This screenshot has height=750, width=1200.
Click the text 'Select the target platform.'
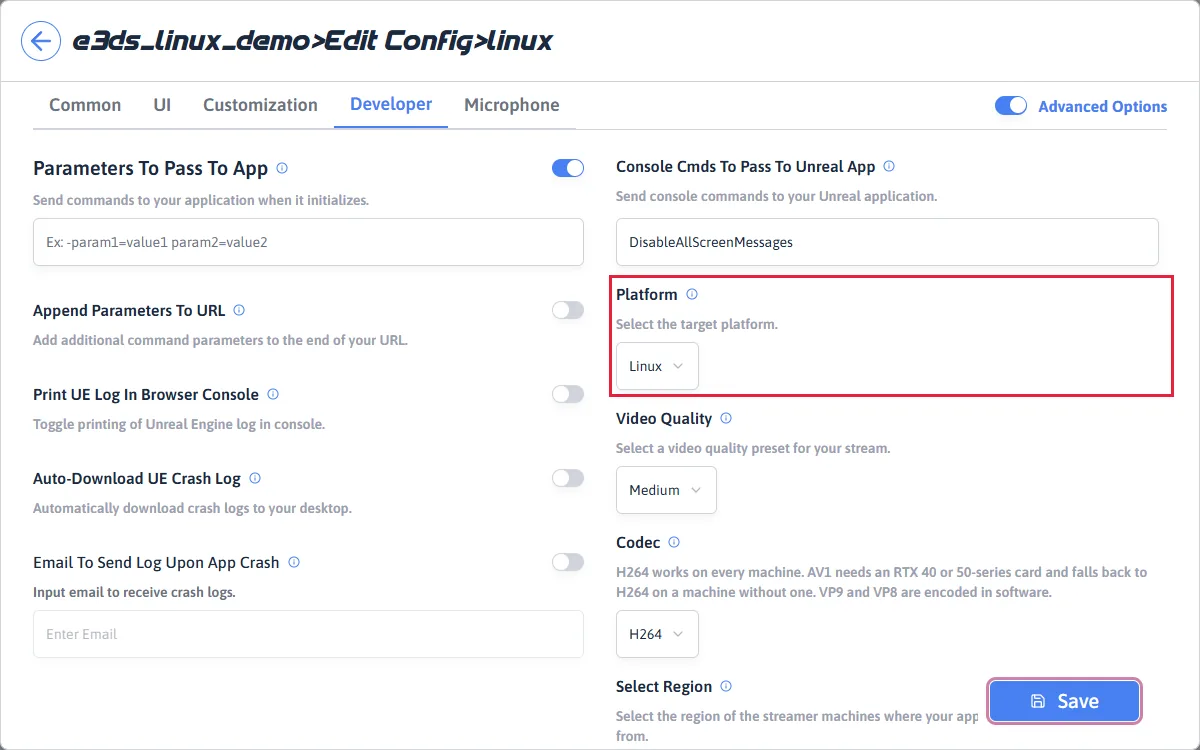[697, 324]
